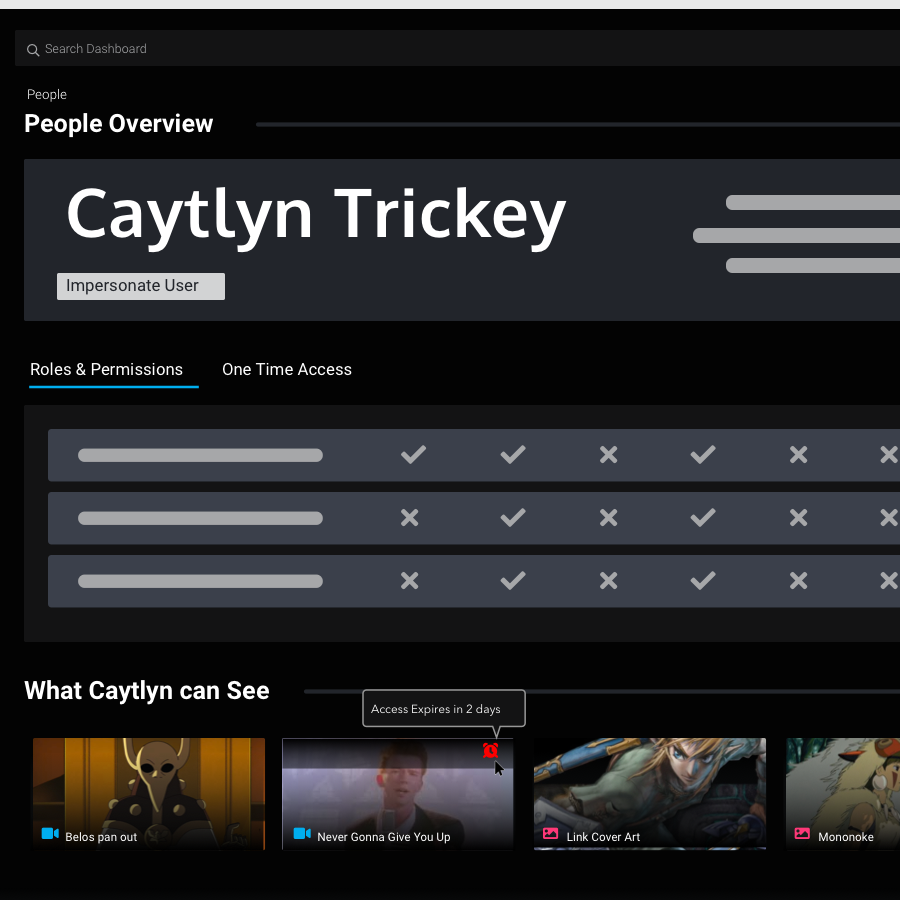This screenshot has width=900, height=900.
Task: Toggle the third column X in top role row
Action: [x=608, y=455]
